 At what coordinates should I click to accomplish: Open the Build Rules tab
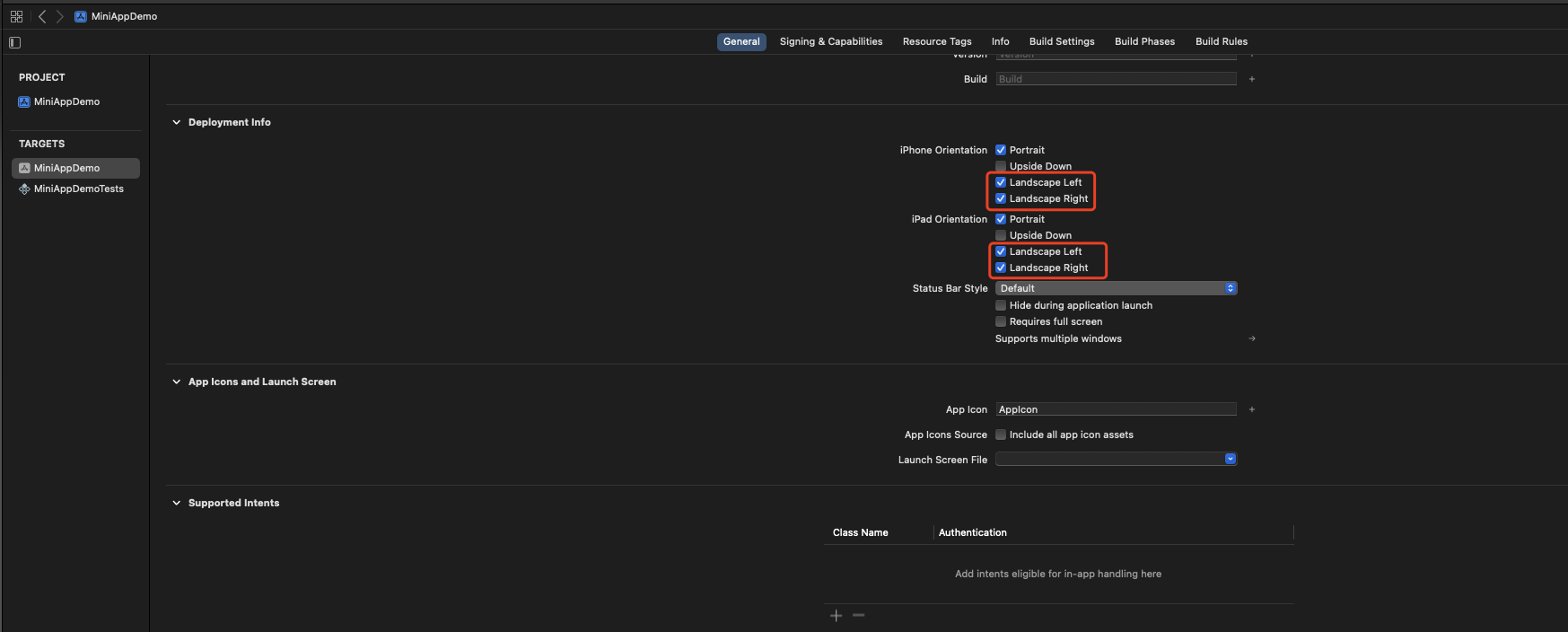tap(1222, 41)
